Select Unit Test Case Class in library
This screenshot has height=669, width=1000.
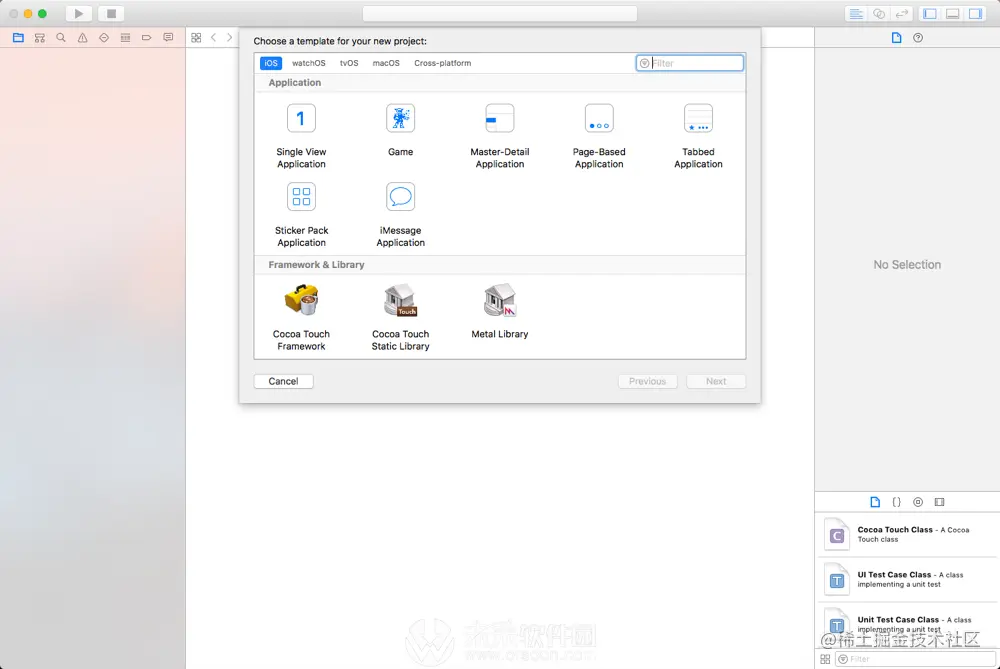click(907, 624)
